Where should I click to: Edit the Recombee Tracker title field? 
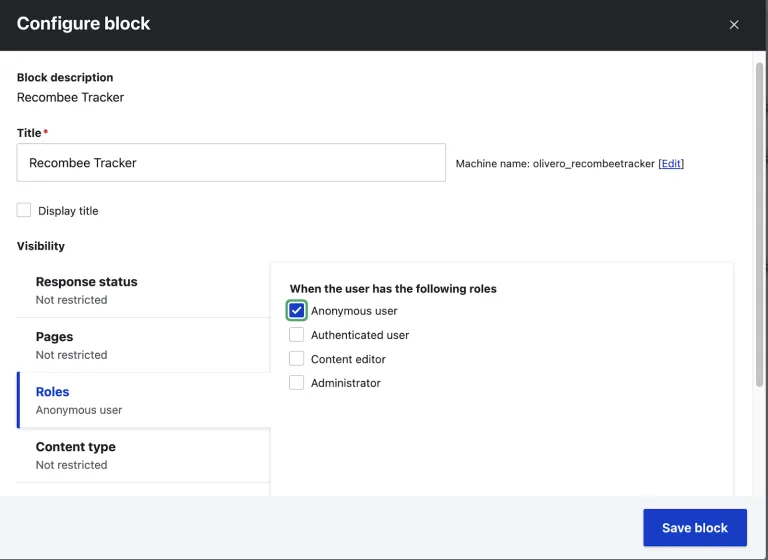point(231,163)
